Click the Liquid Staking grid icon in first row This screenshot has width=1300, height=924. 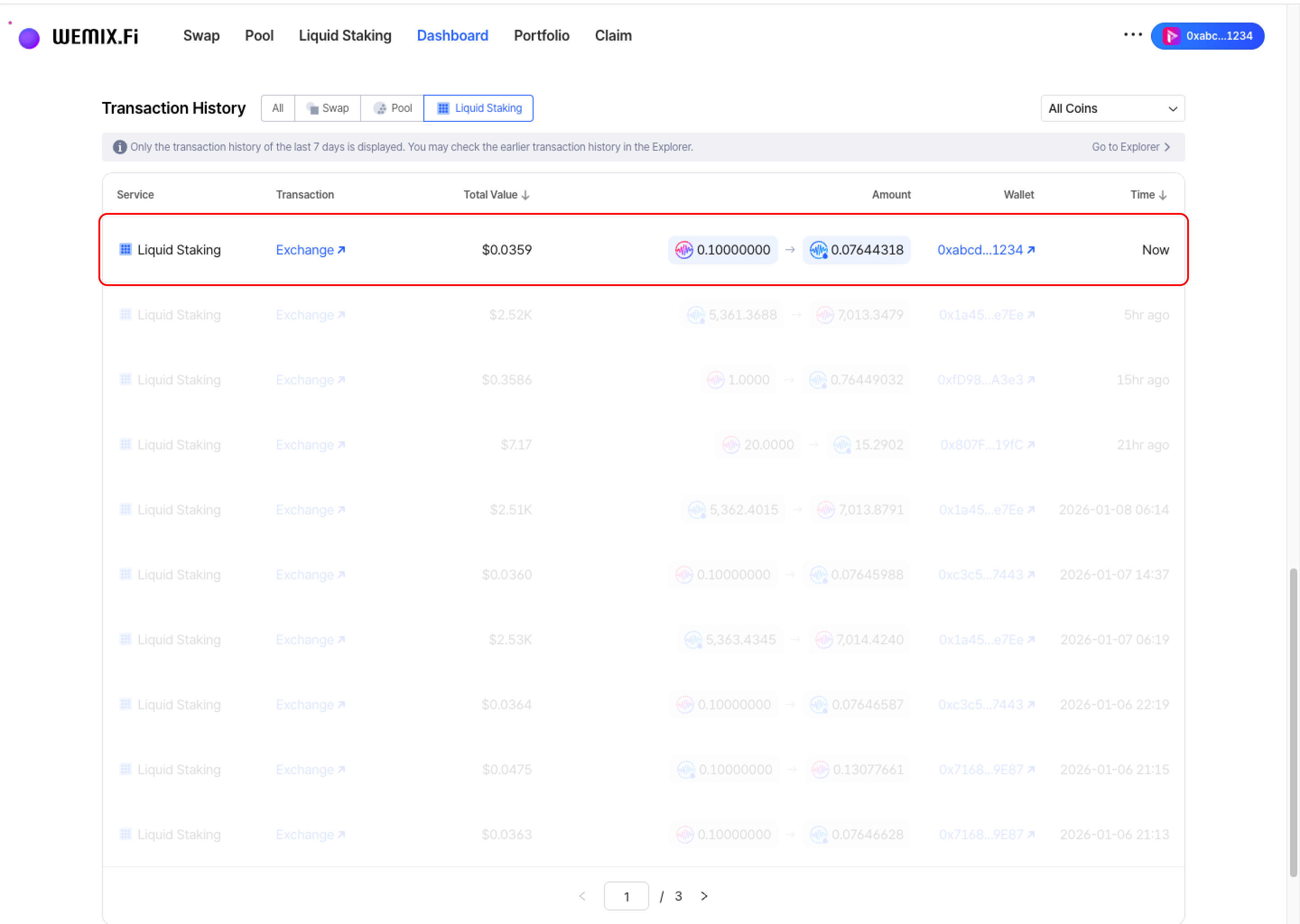[x=125, y=249]
